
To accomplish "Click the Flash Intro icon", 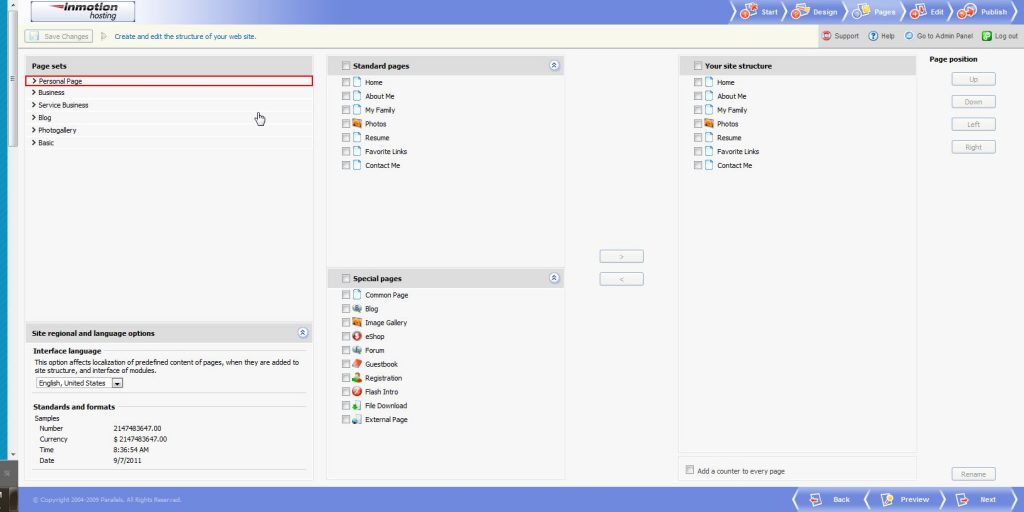I will pos(357,391).
